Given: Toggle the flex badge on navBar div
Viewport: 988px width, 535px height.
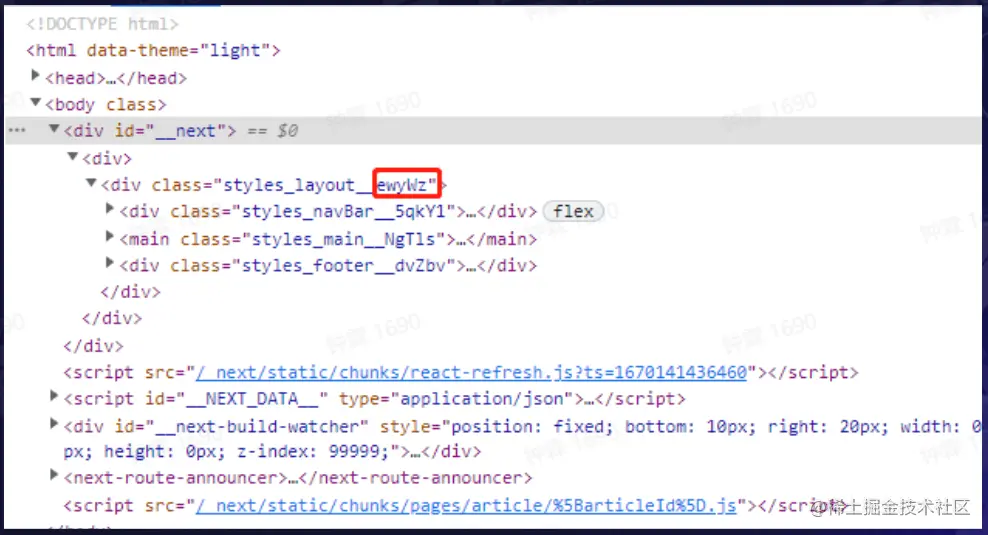Looking at the screenshot, I should tap(573, 211).
